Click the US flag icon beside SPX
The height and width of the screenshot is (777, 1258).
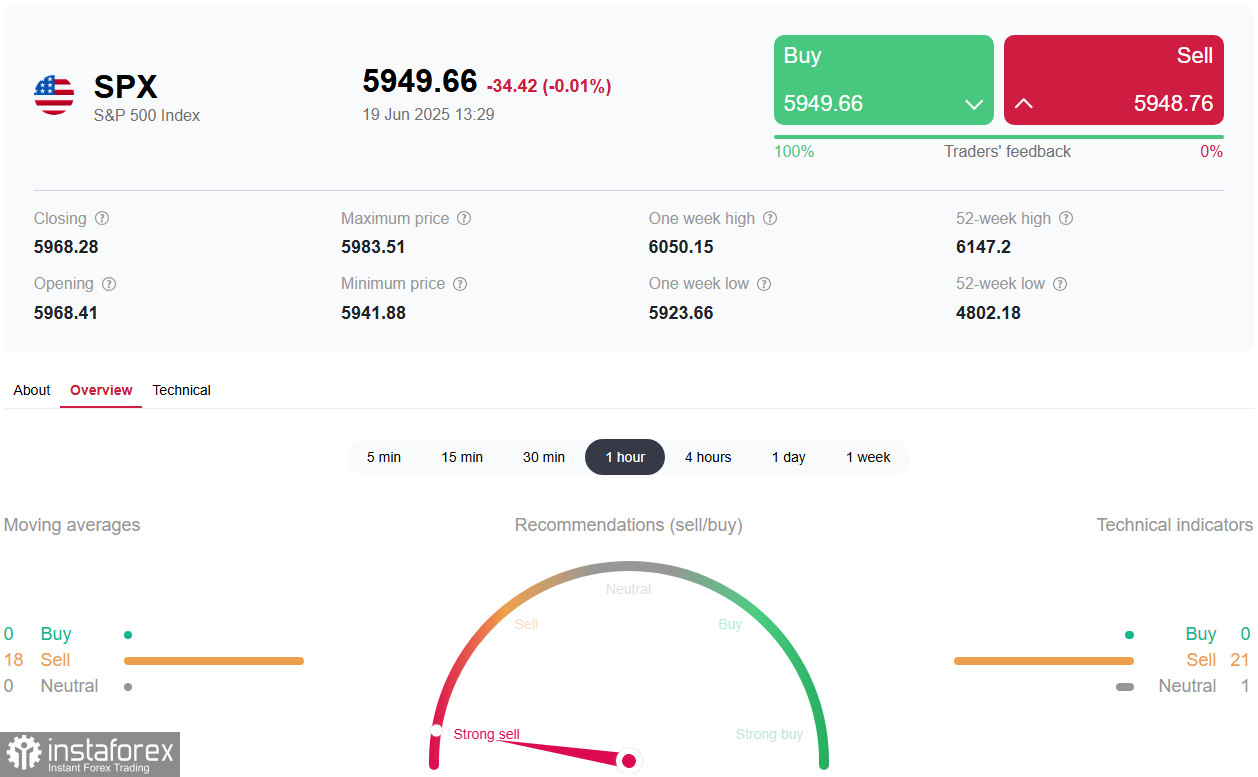pos(54,95)
